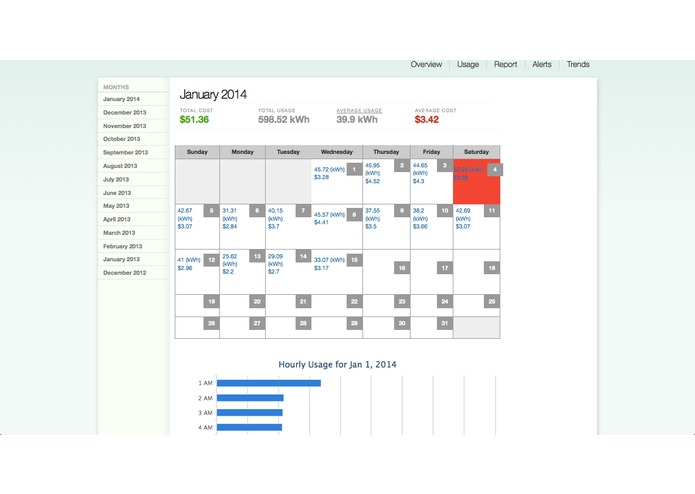Click the 1 AM hourly usage bar
This screenshot has width=695, height=494.
(269, 383)
